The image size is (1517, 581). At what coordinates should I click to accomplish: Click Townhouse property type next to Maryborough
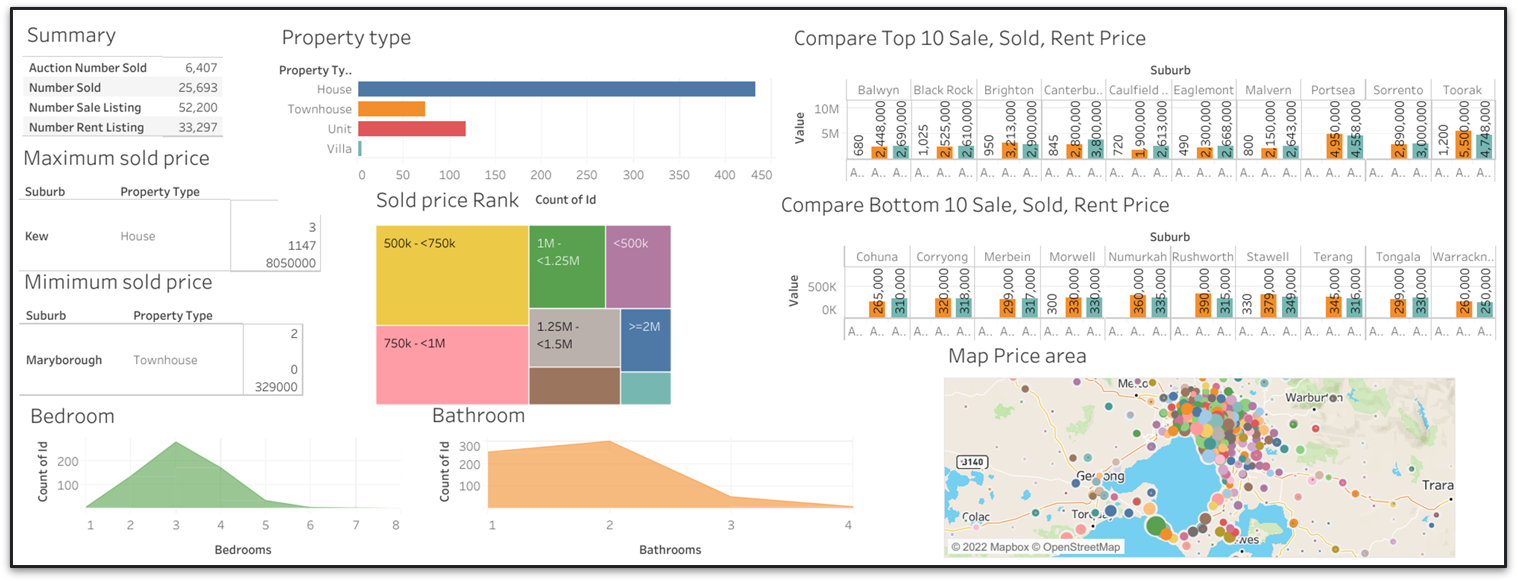point(165,360)
